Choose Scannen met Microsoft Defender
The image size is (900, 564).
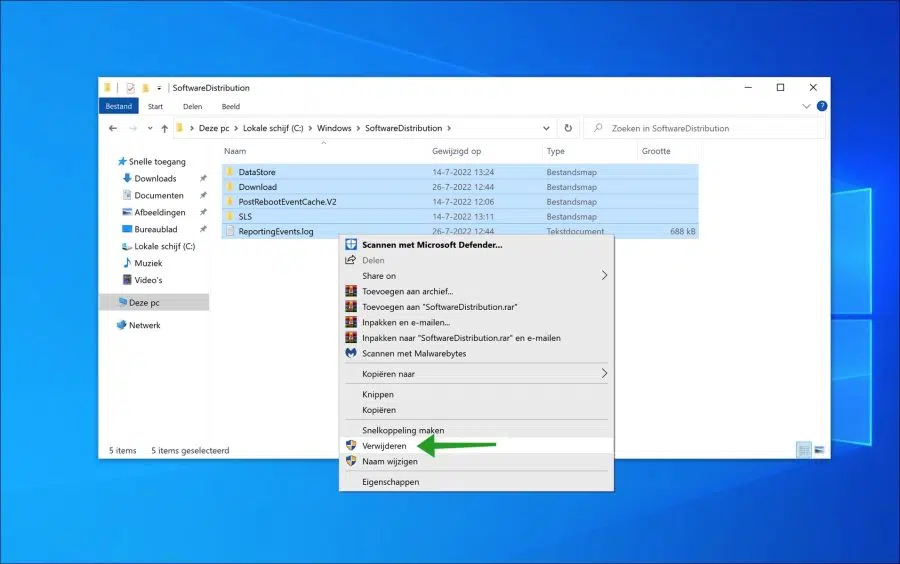point(476,244)
